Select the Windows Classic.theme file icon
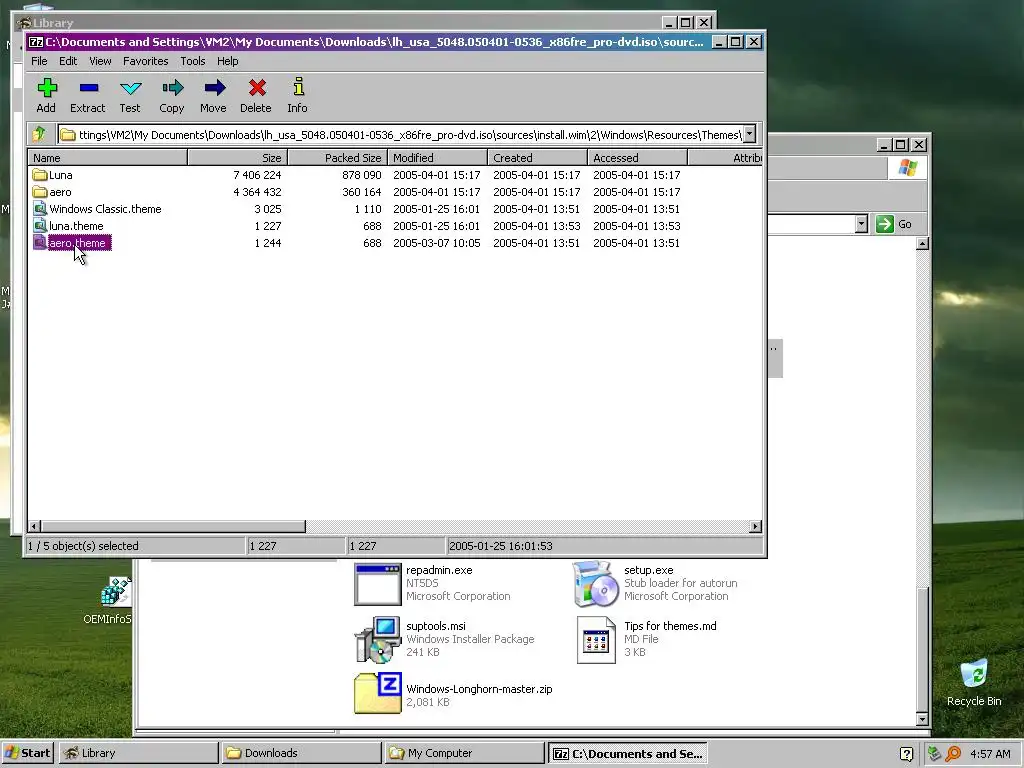The height and width of the screenshot is (768, 1024). [x=40, y=209]
